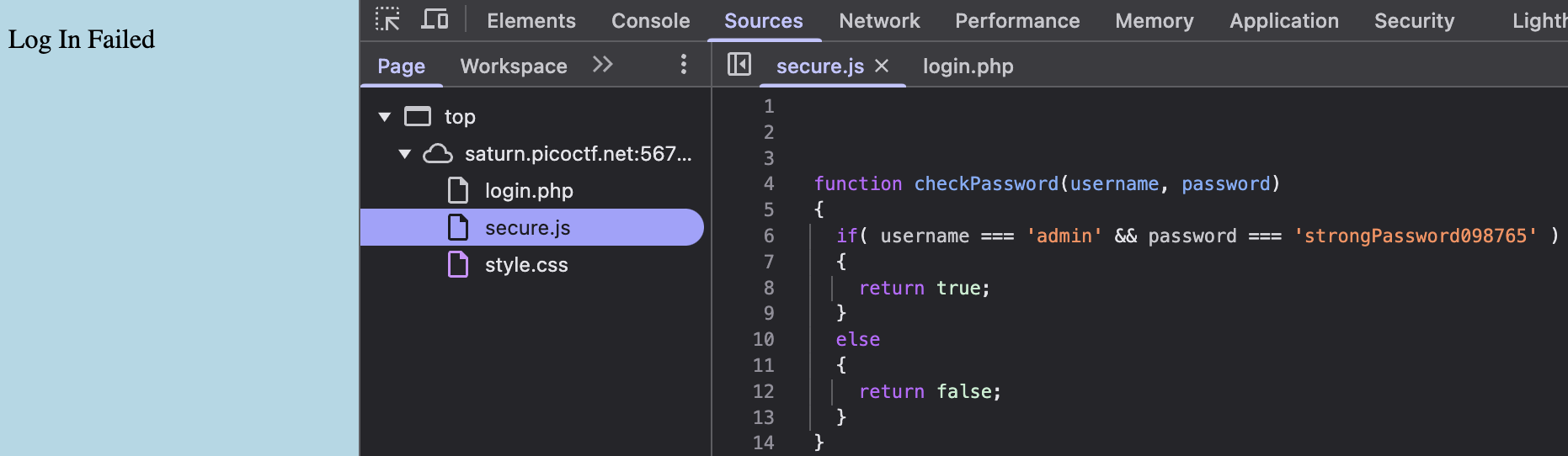Collapse the top frame tree node

385,117
